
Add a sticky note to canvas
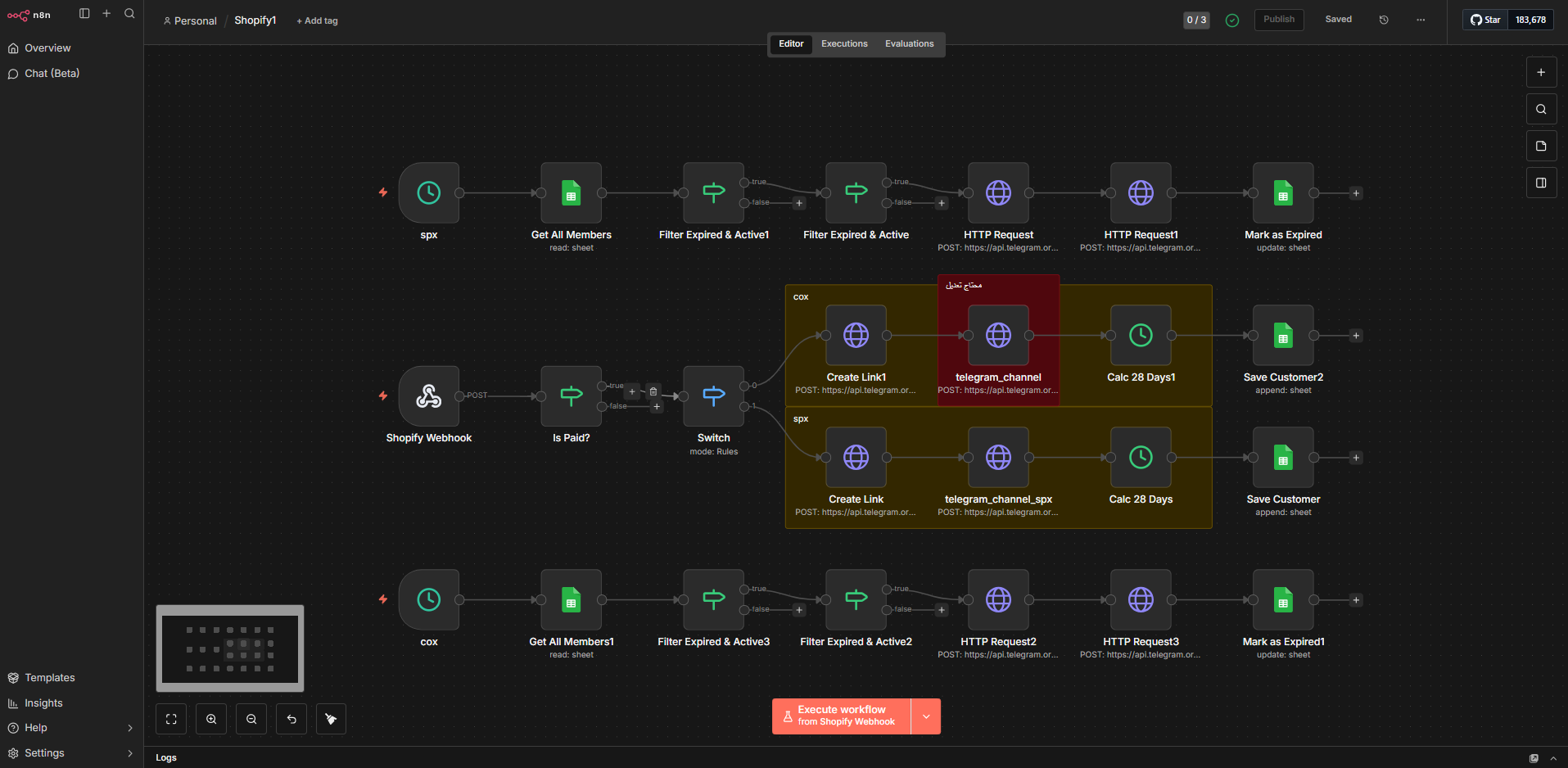(x=1541, y=146)
